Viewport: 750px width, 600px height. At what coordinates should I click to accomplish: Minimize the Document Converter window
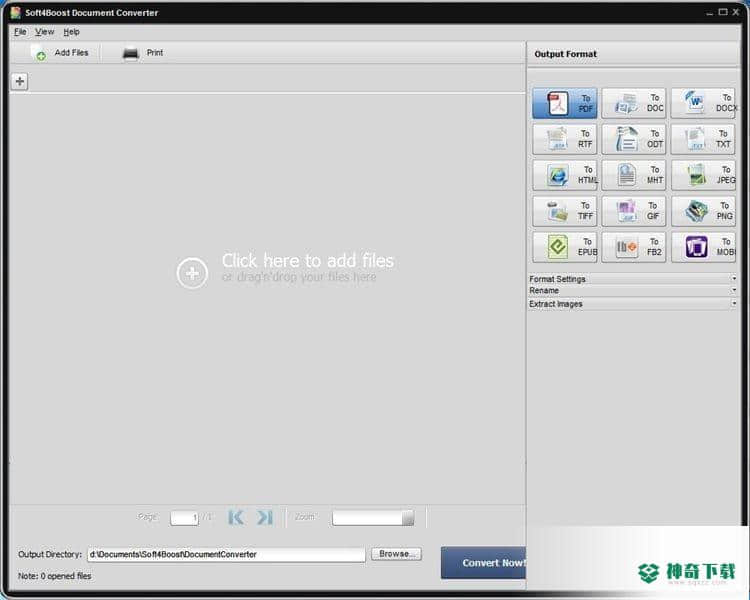pos(709,13)
